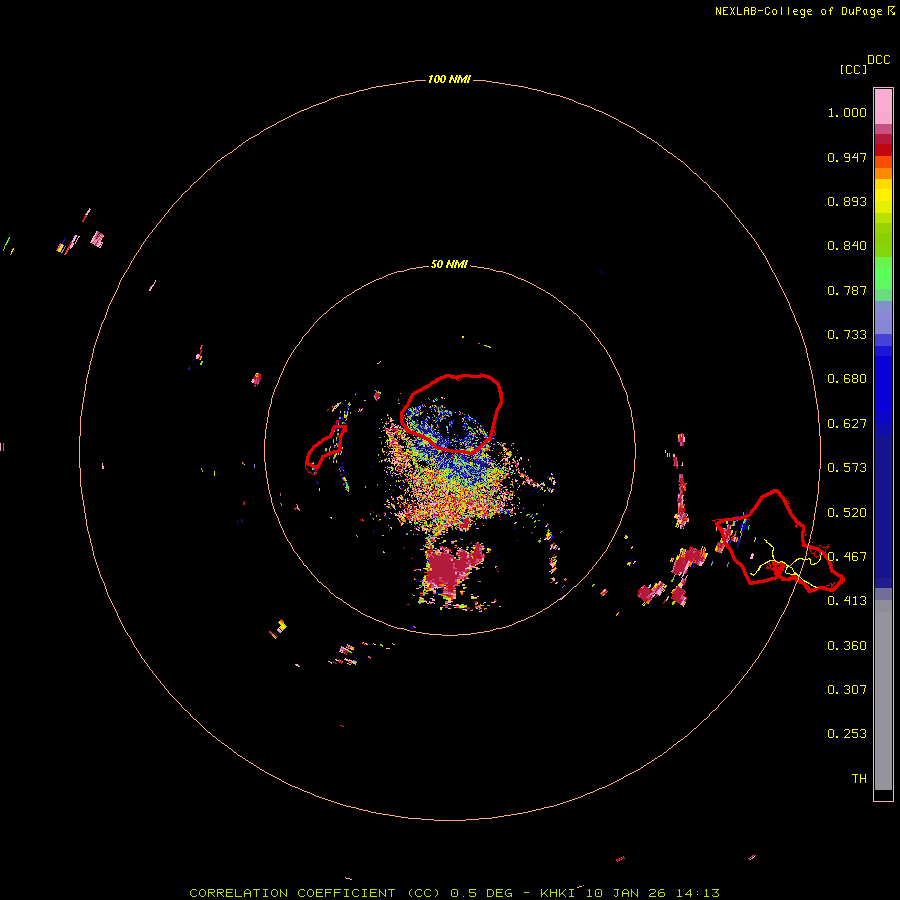
Task: Click the [CC] label above the color scale
Action: tap(853, 69)
